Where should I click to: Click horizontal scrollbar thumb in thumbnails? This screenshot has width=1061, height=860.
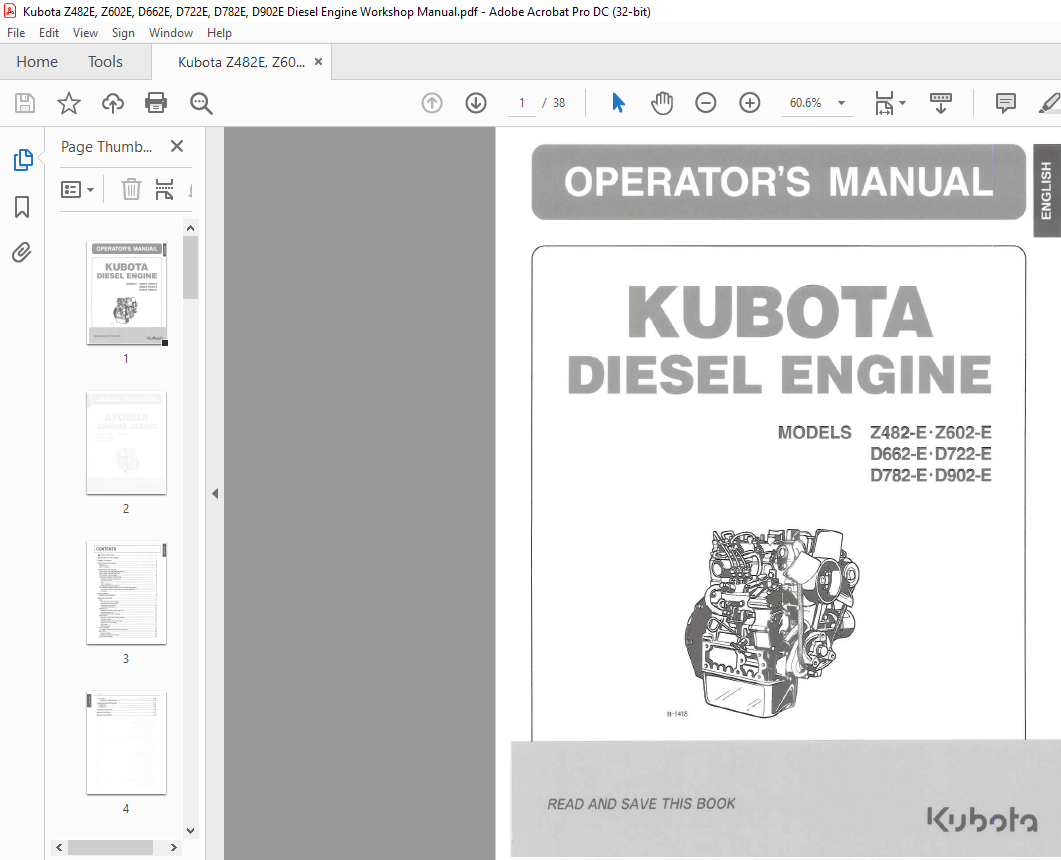click(x=110, y=847)
